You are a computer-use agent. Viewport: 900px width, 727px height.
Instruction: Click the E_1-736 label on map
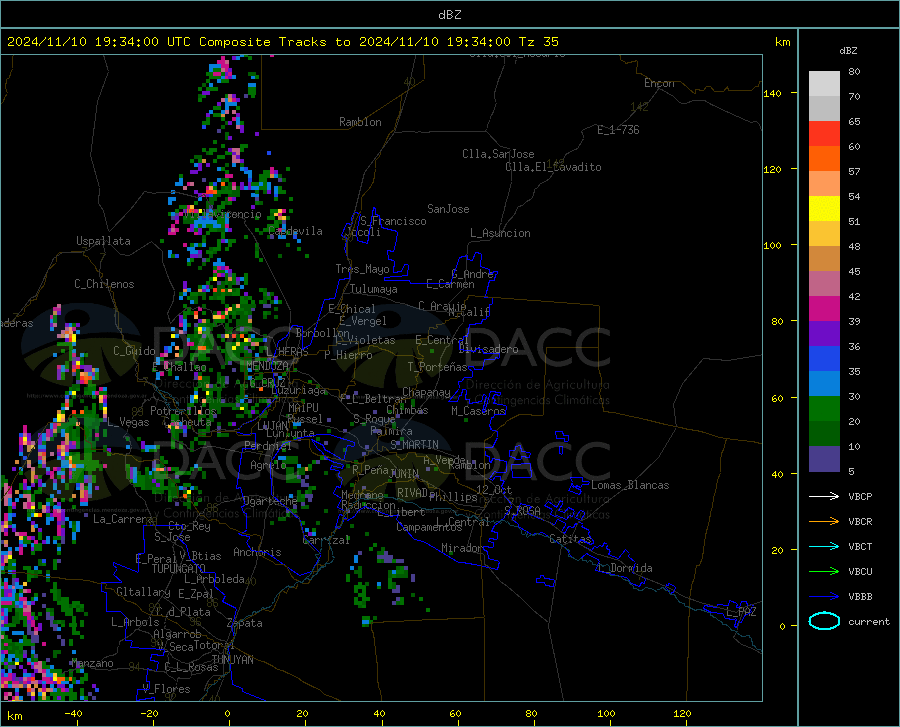[x=618, y=130]
